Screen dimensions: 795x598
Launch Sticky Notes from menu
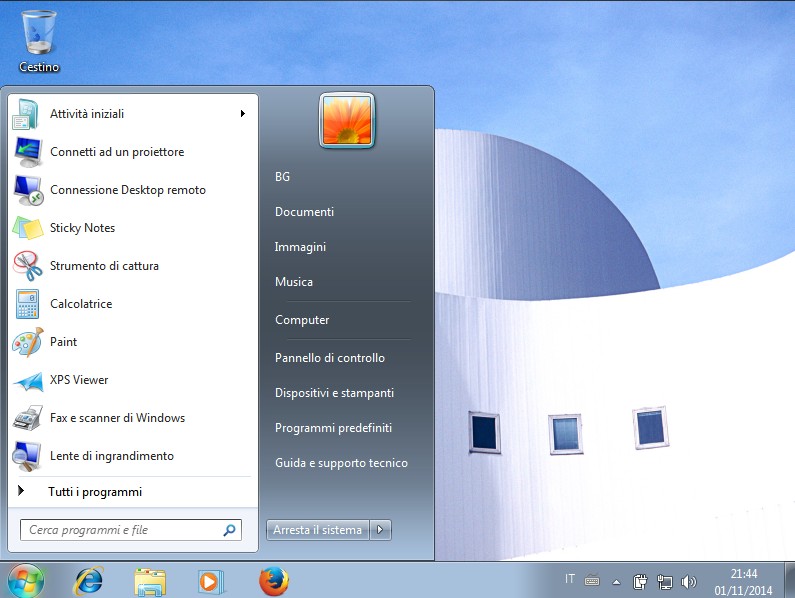[x=133, y=228]
